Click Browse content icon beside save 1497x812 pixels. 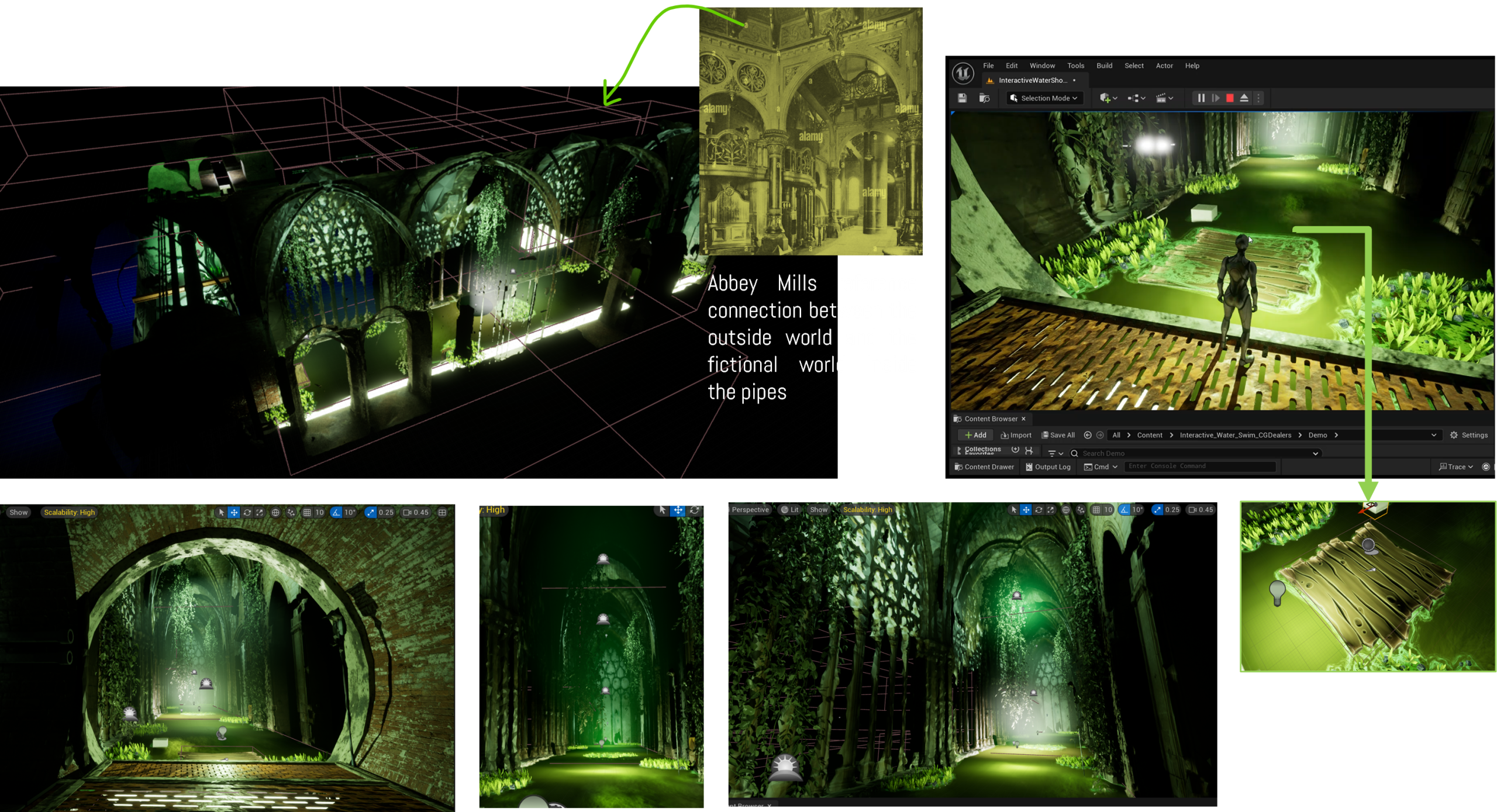tap(984, 98)
